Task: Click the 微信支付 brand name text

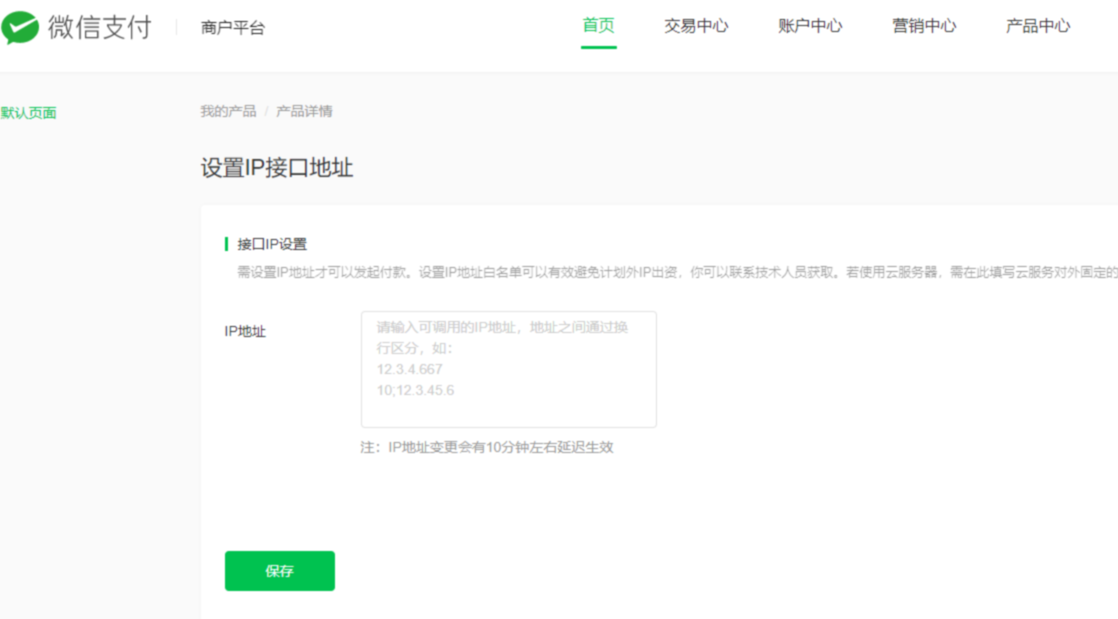Action: [99, 27]
